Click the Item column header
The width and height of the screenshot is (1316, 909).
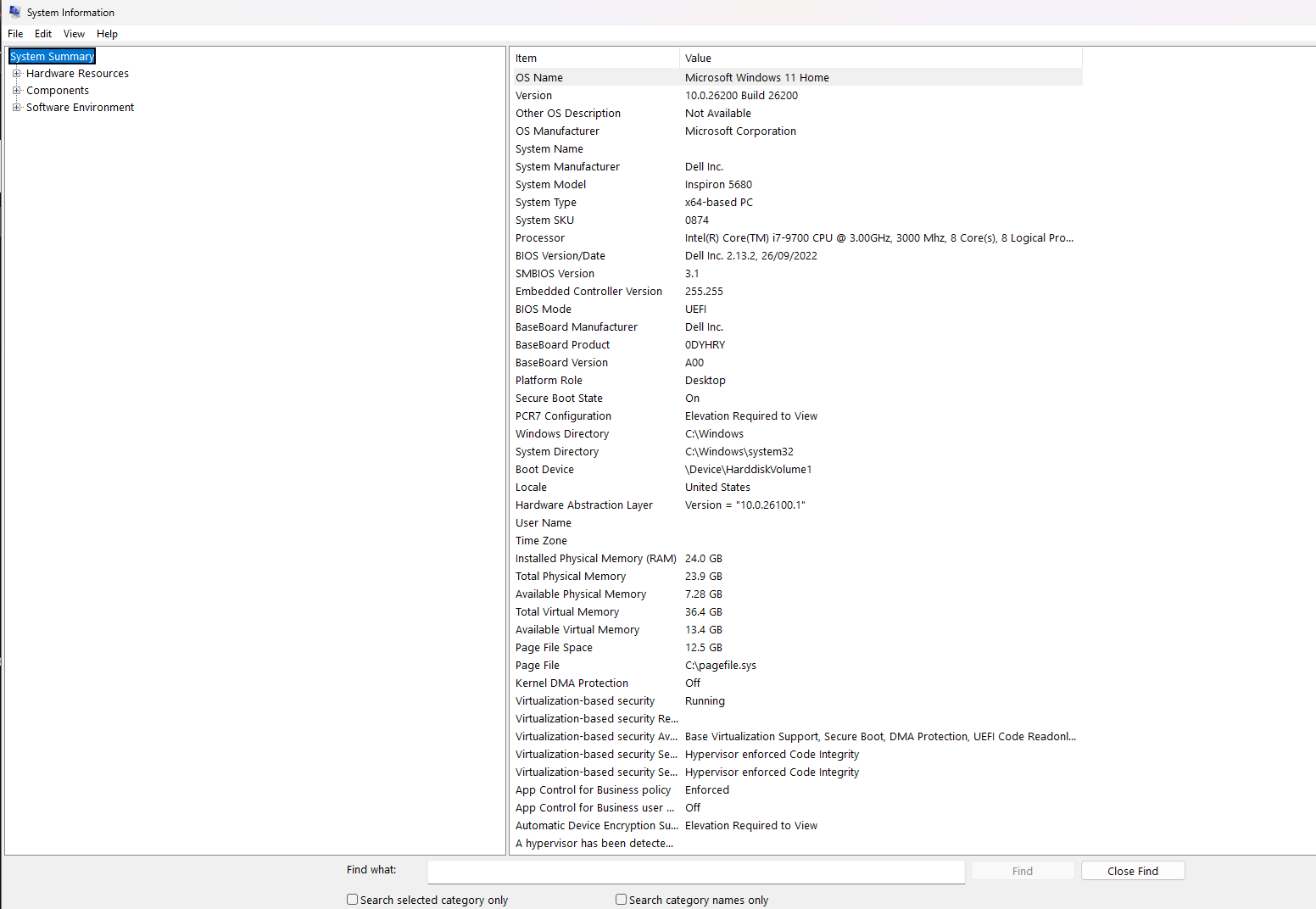(x=594, y=58)
